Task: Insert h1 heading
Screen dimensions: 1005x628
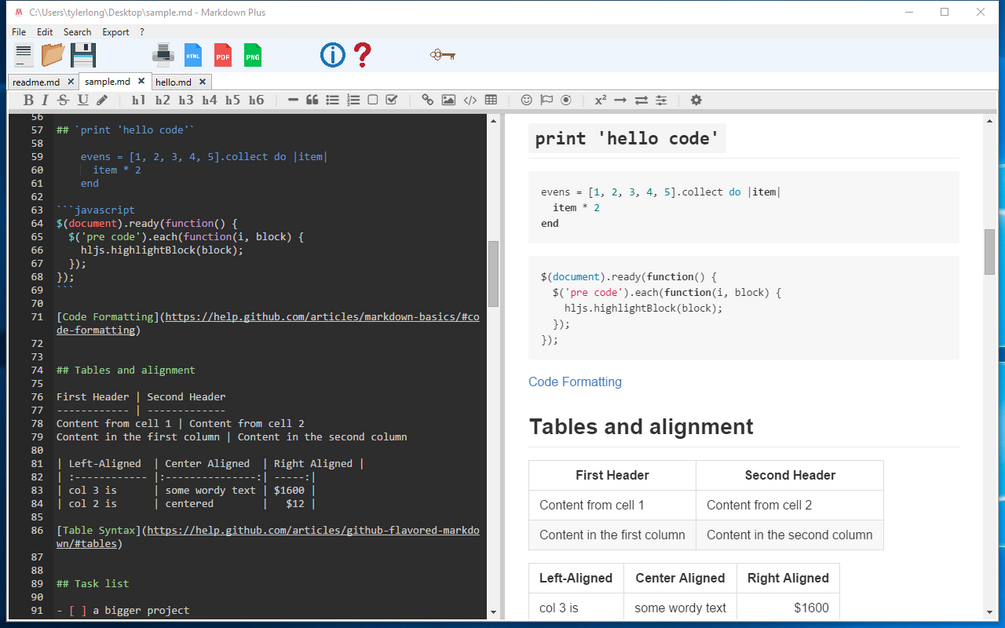Action: (x=138, y=100)
